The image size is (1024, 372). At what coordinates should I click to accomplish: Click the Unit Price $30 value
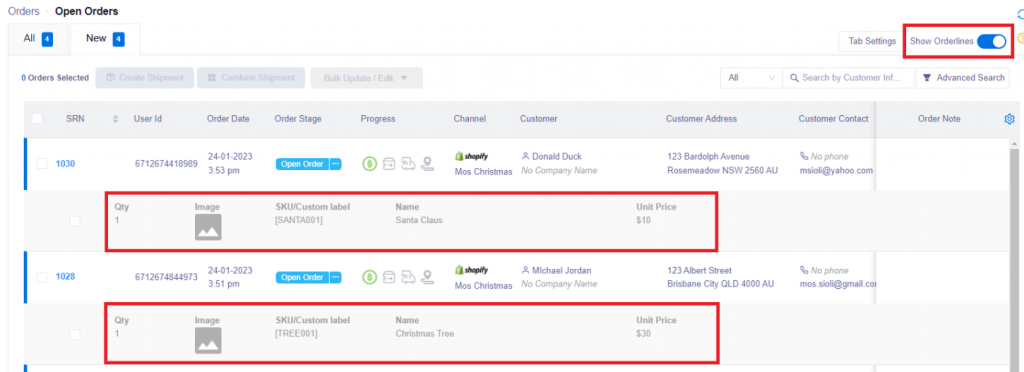[x=643, y=333]
